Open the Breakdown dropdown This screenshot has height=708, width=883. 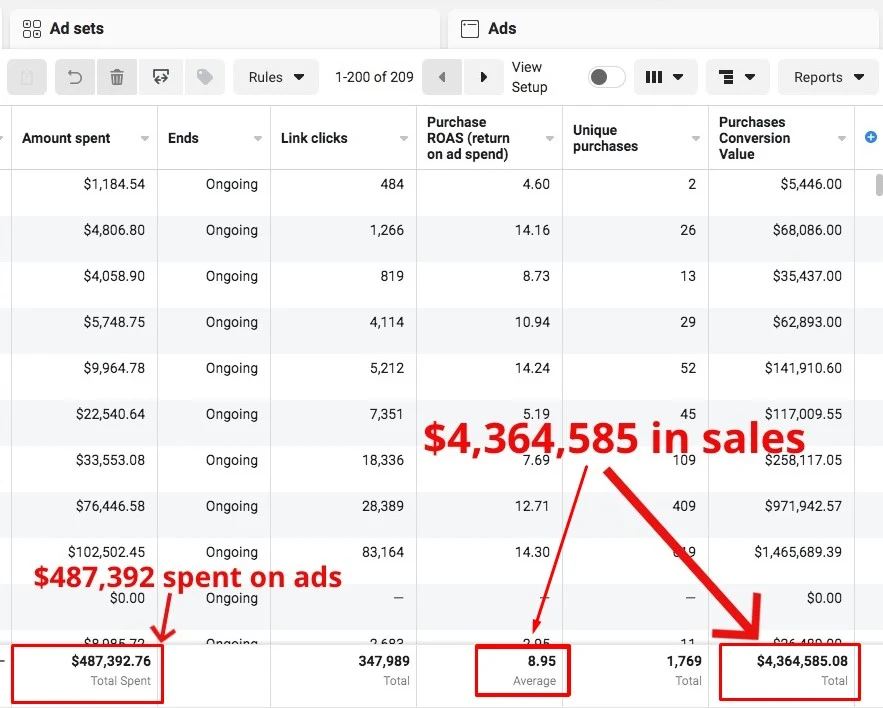[x=737, y=77]
